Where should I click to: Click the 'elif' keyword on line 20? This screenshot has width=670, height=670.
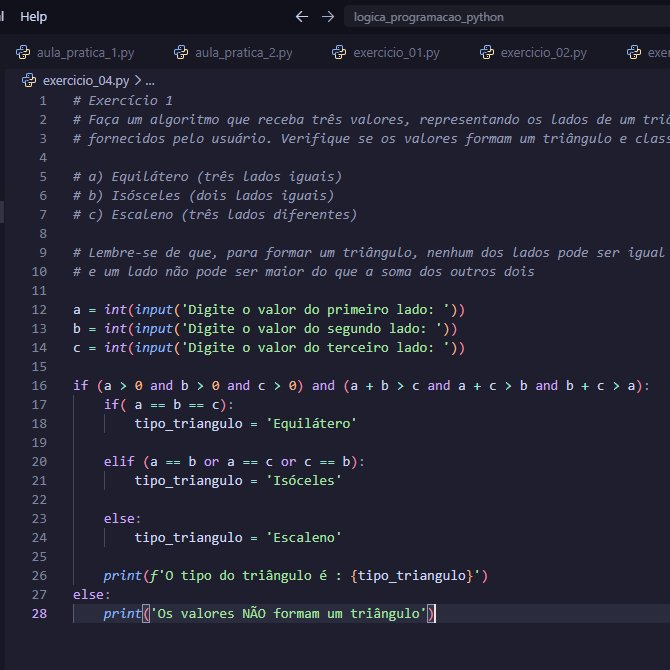click(x=119, y=461)
